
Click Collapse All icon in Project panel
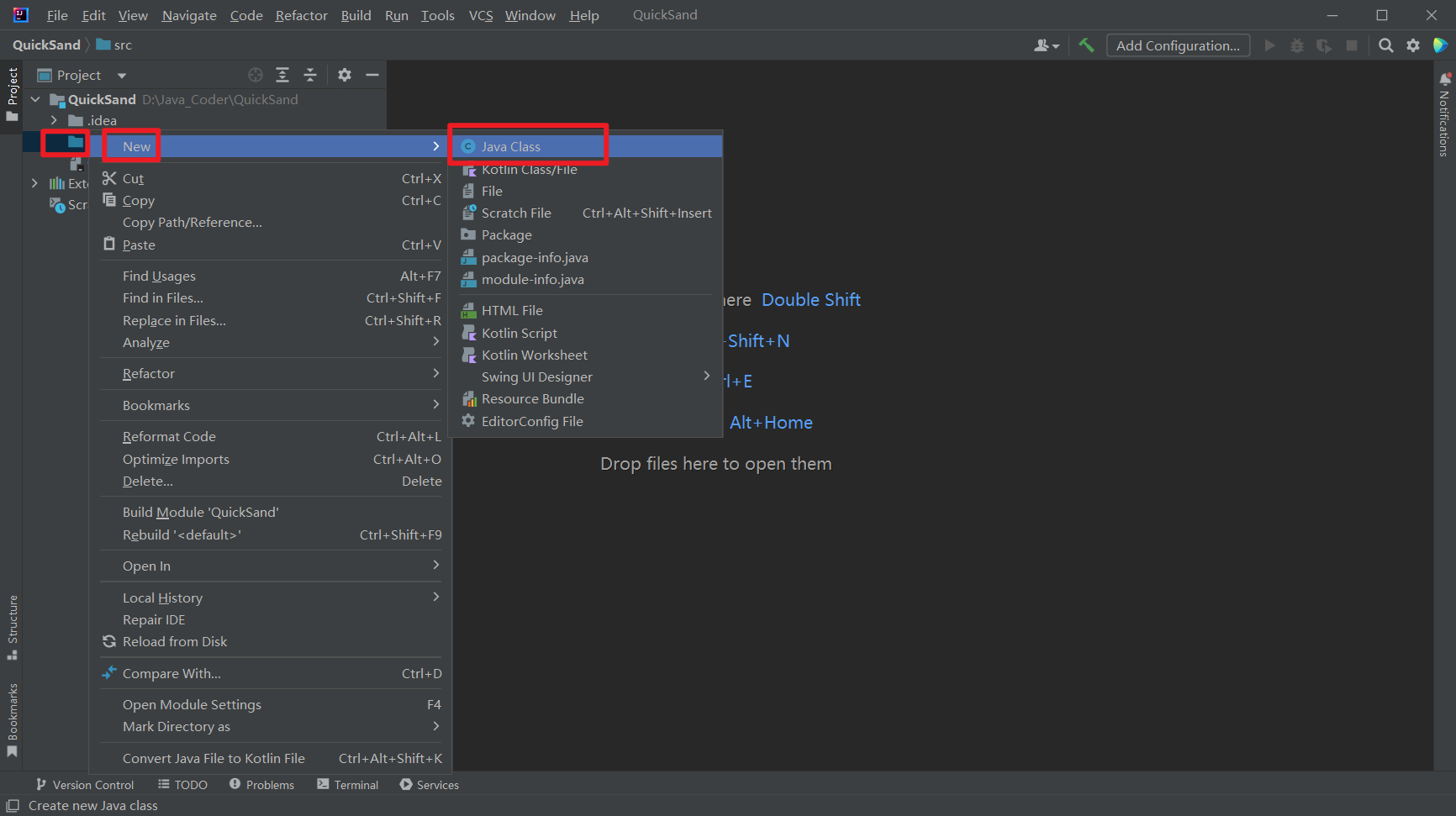[x=310, y=75]
